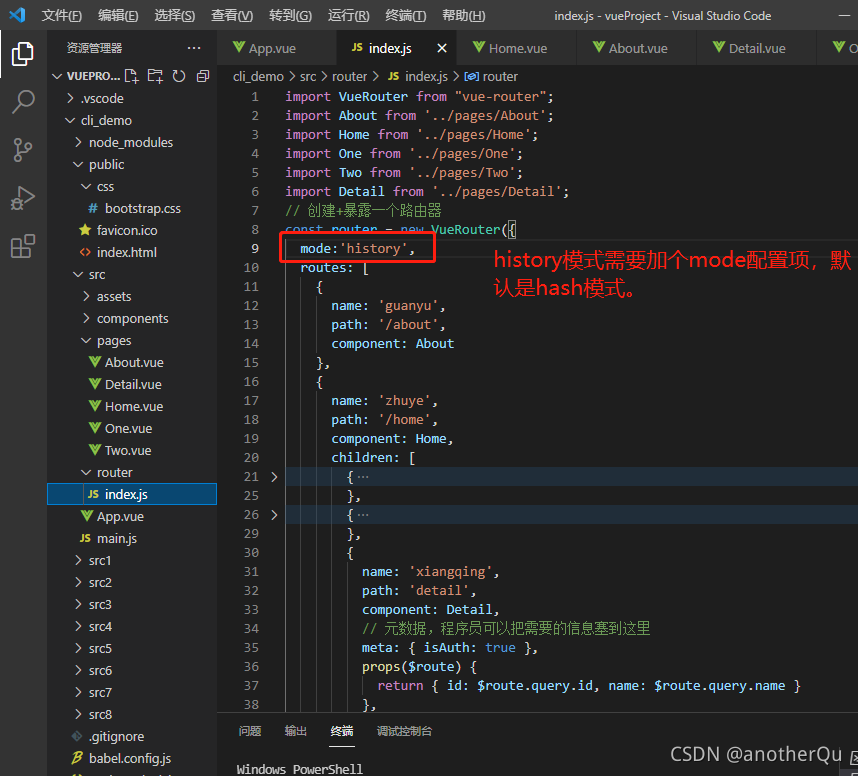Open the 编辑(E) menu

(118, 15)
